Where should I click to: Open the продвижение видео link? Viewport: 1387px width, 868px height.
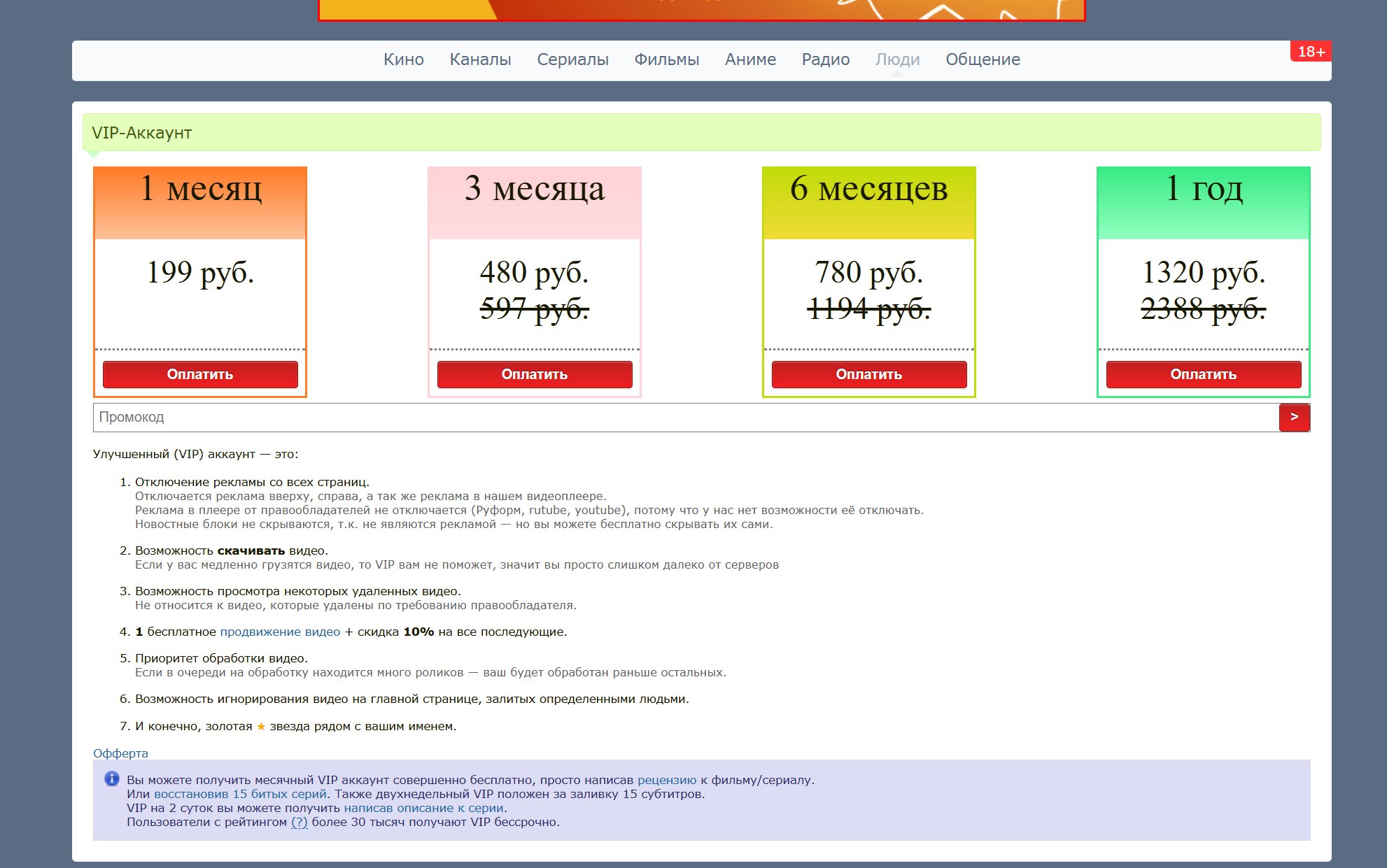click(280, 632)
